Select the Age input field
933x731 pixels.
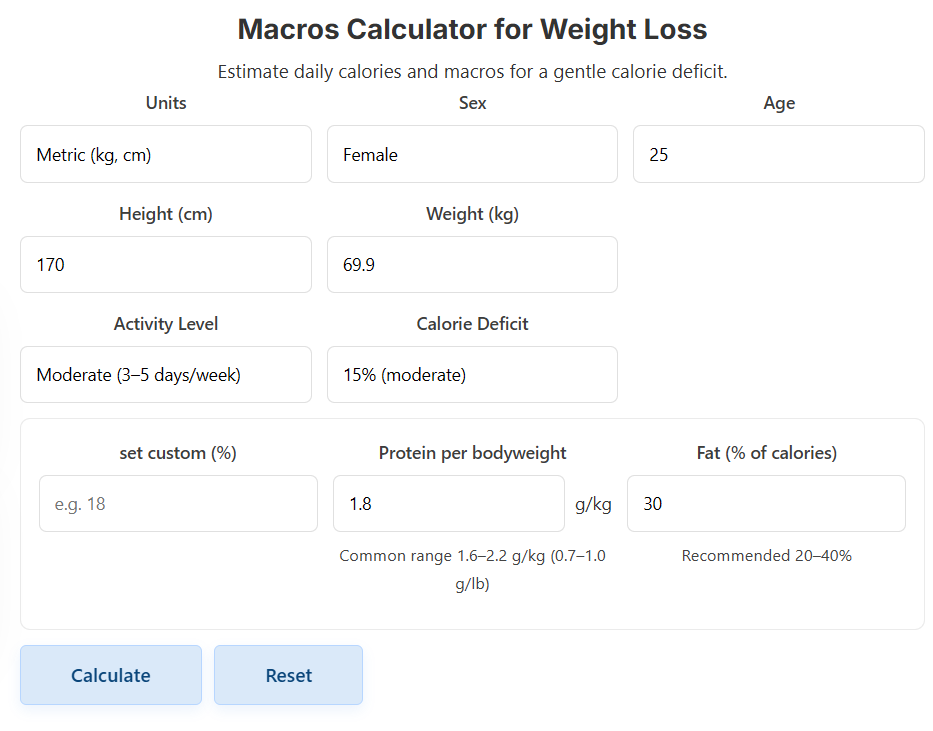778,154
